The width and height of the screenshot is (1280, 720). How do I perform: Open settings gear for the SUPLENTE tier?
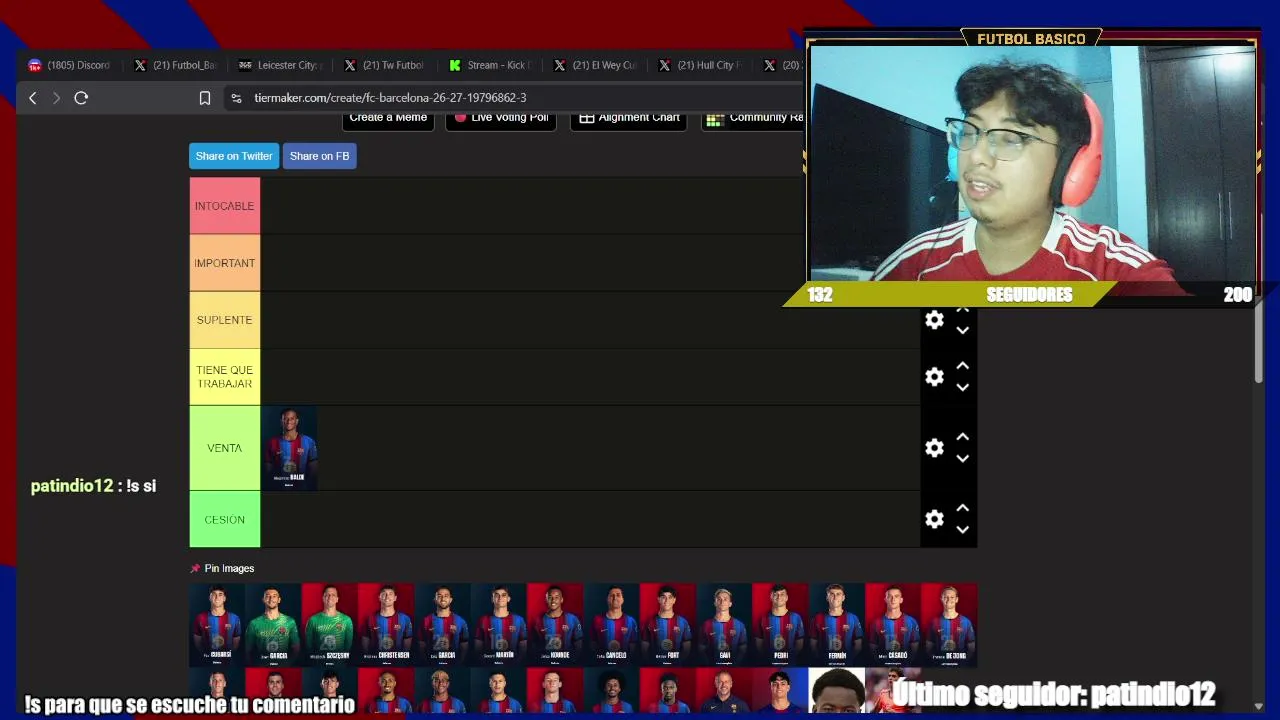[x=934, y=320]
